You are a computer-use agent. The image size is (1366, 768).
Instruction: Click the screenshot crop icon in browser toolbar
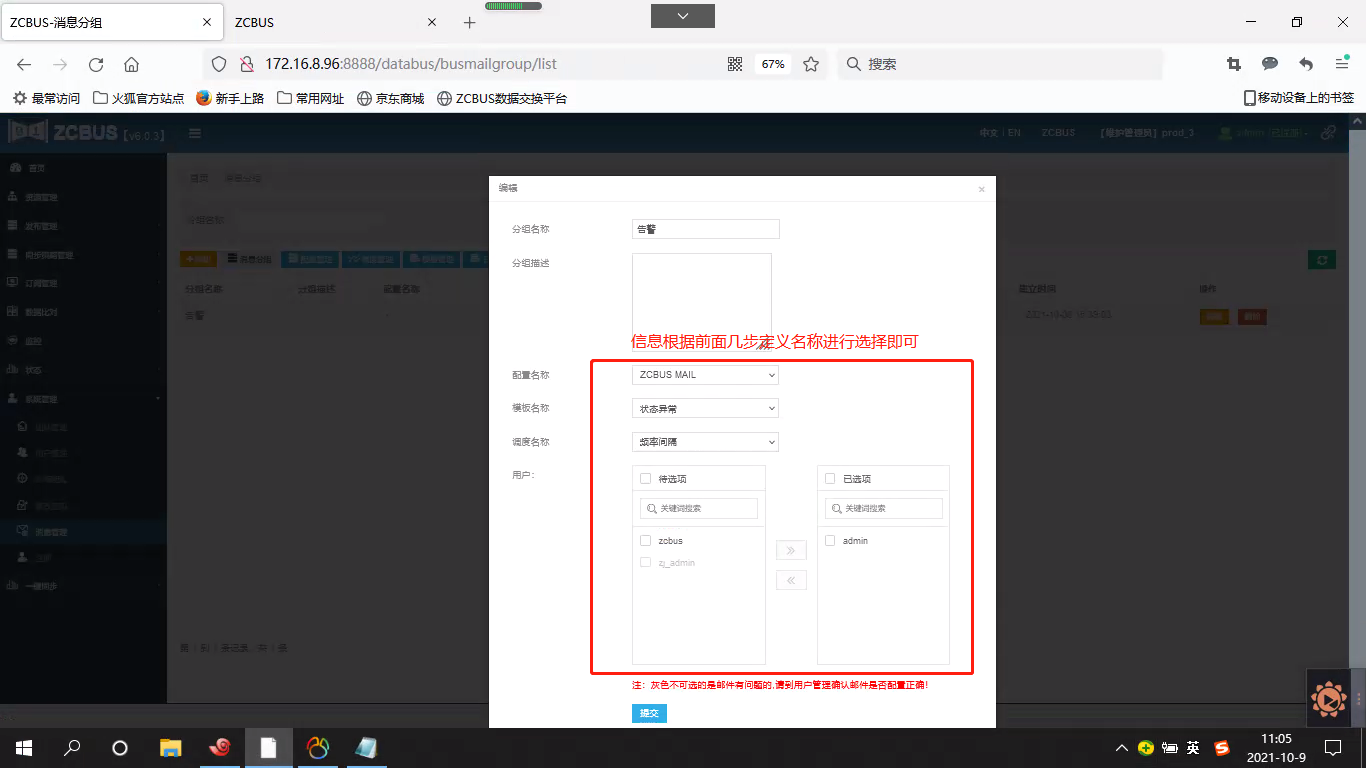click(1234, 64)
